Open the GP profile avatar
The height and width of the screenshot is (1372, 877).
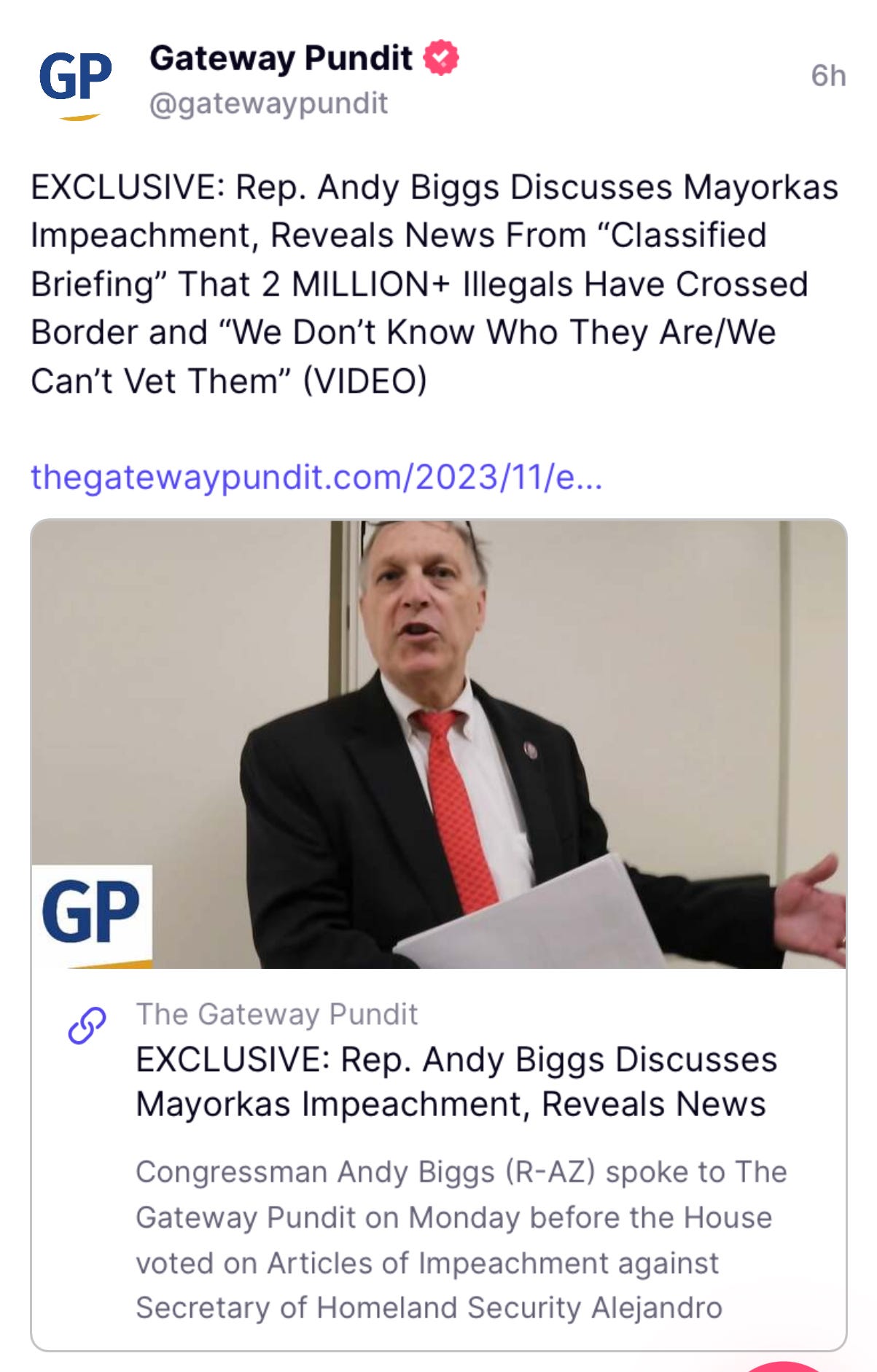[x=75, y=84]
